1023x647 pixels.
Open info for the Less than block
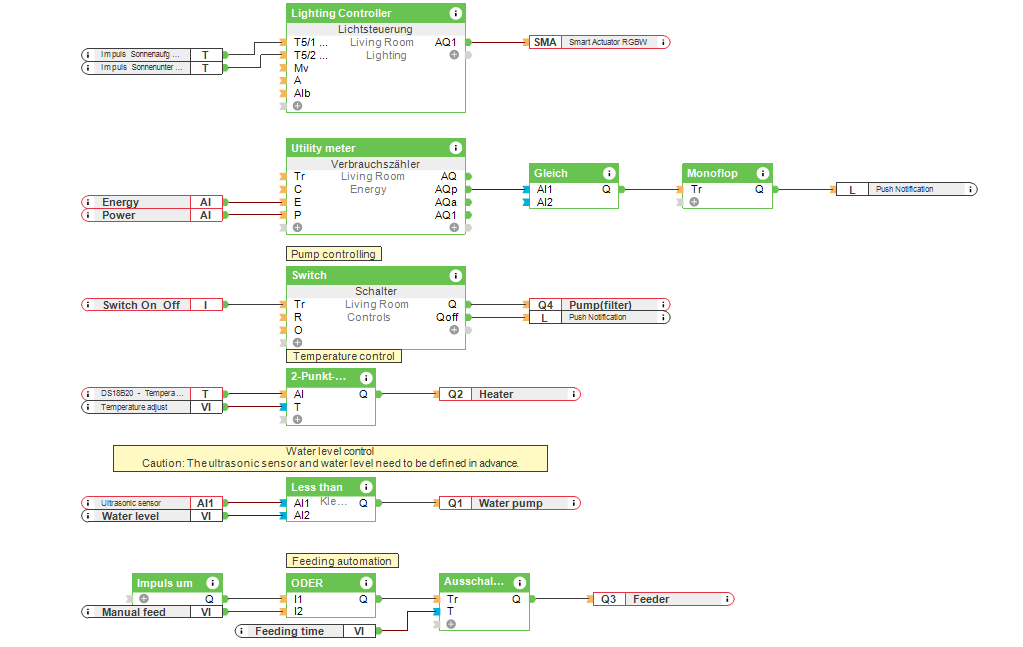tap(364, 487)
